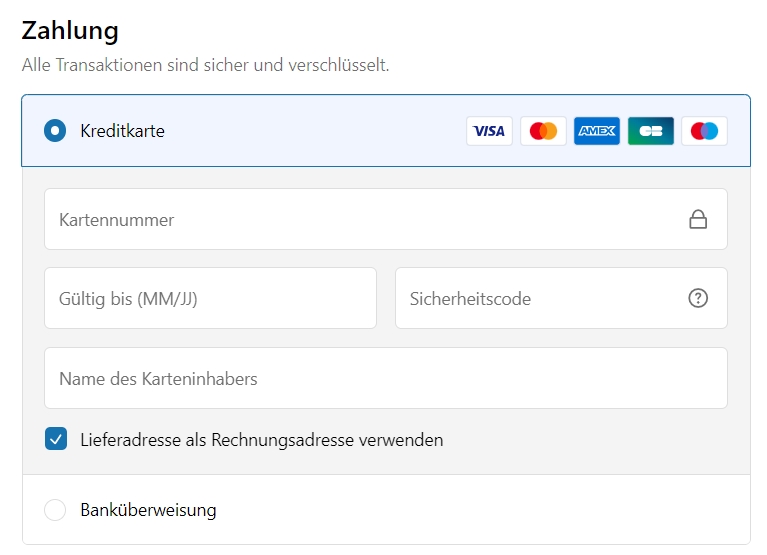
Task: Open the Sicherheitscode help question mark
Action: [x=698, y=298]
